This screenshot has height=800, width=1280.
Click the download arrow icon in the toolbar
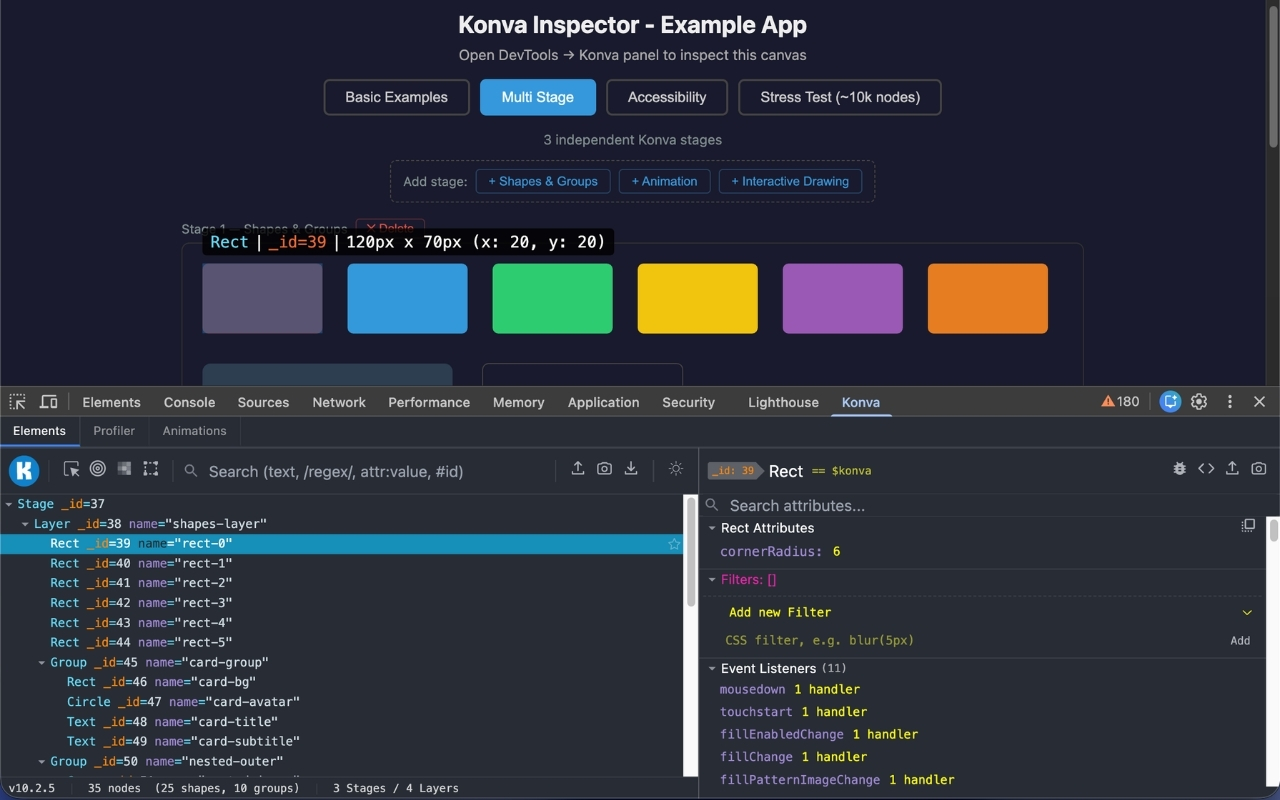click(x=631, y=468)
